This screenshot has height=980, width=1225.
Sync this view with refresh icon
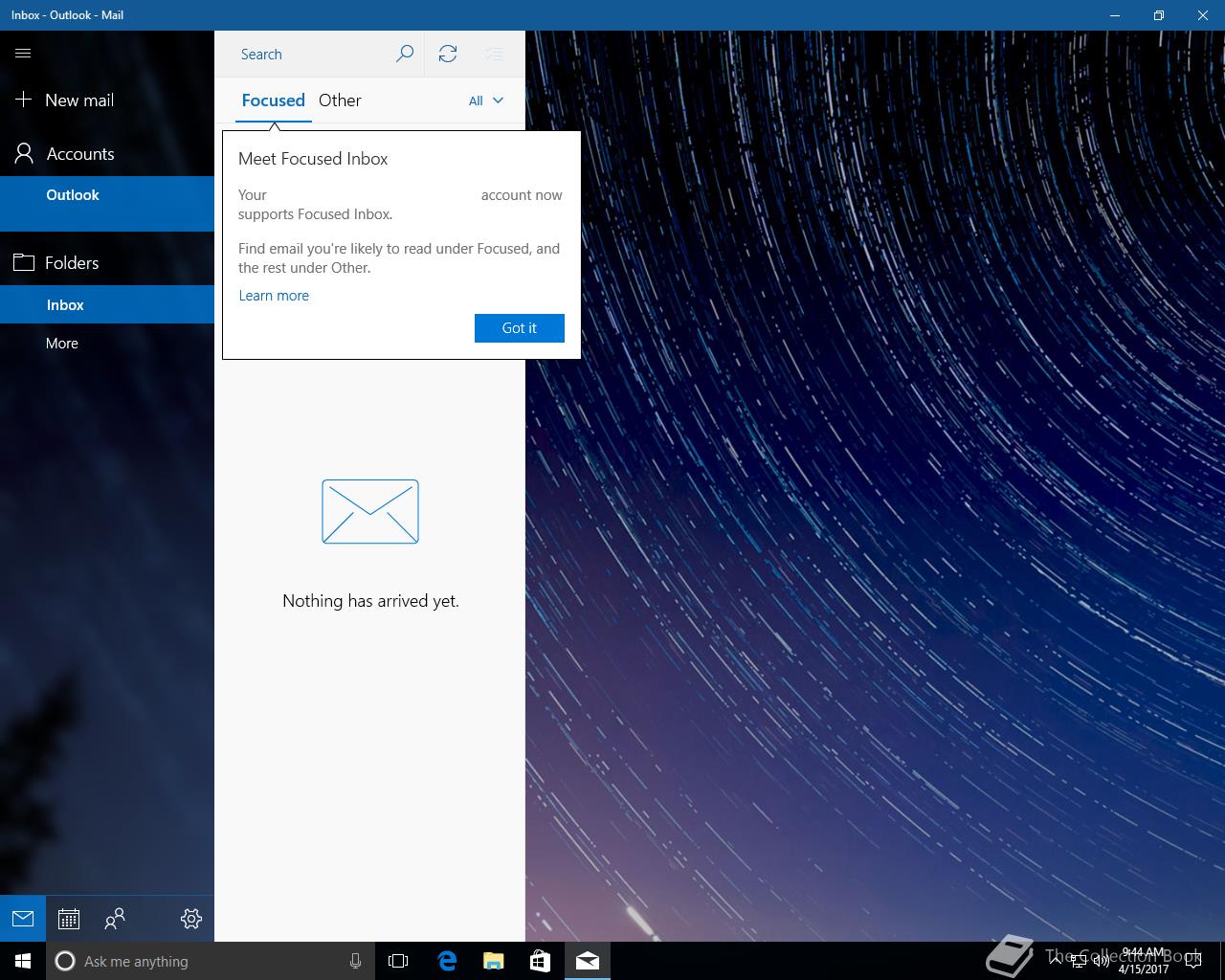click(x=448, y=54)
